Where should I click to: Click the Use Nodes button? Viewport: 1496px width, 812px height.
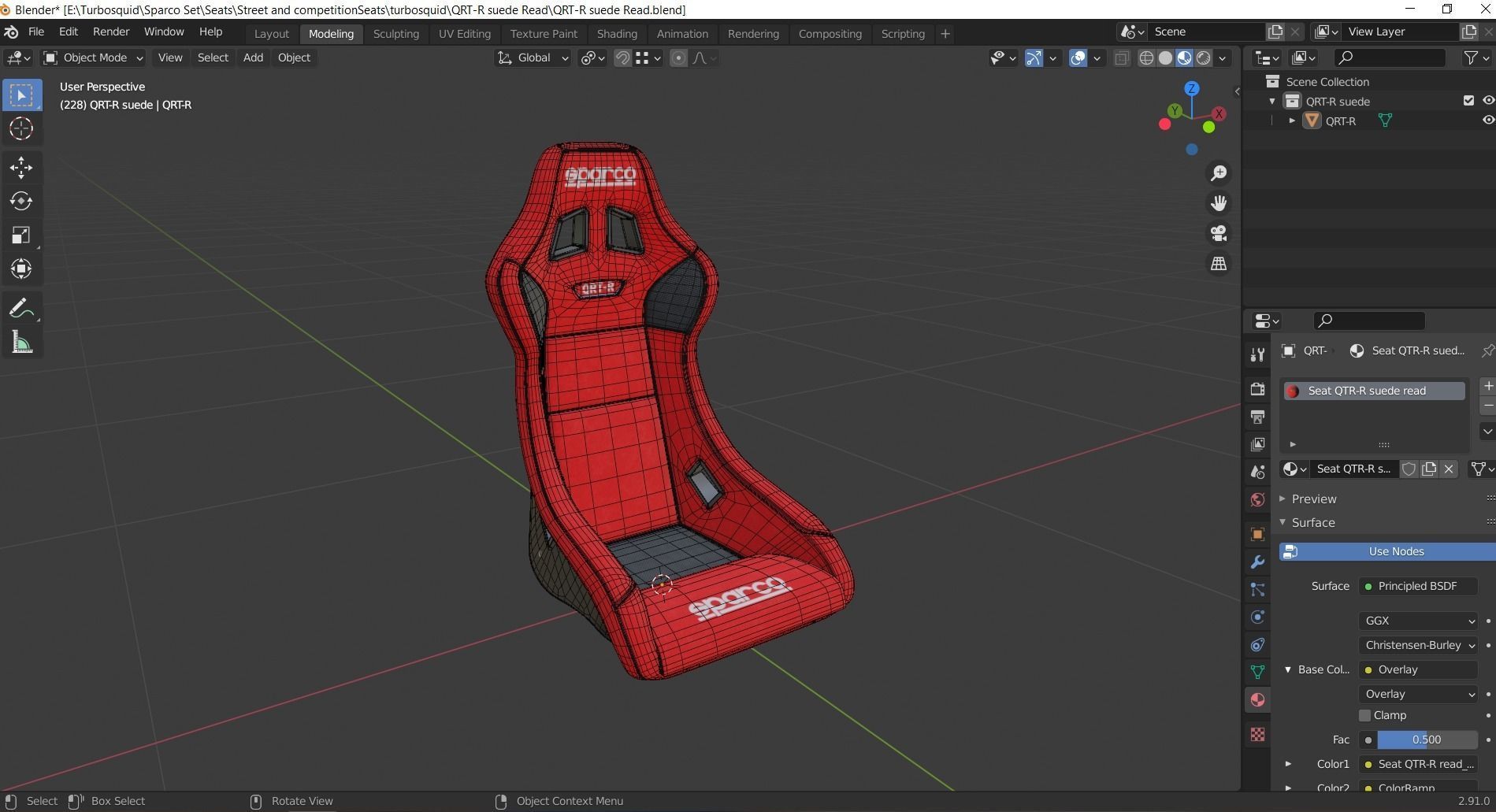coord(1394,551)
